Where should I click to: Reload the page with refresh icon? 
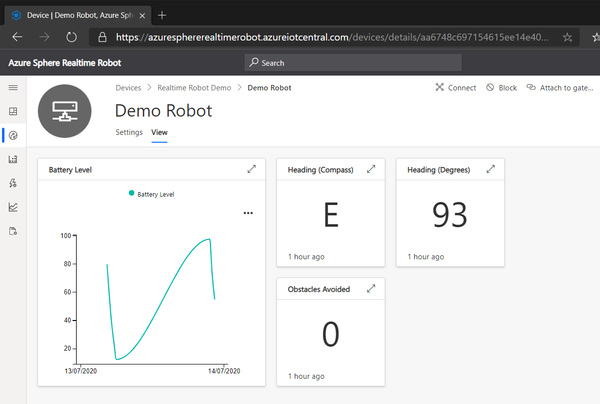coord(71,37)
